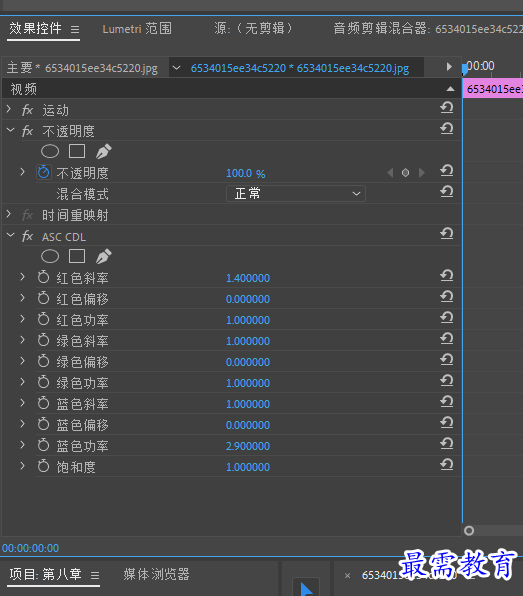Reset the 绿色偏移 parameter
This screenshot has width=523, height=596.
(x=447, y=360)
